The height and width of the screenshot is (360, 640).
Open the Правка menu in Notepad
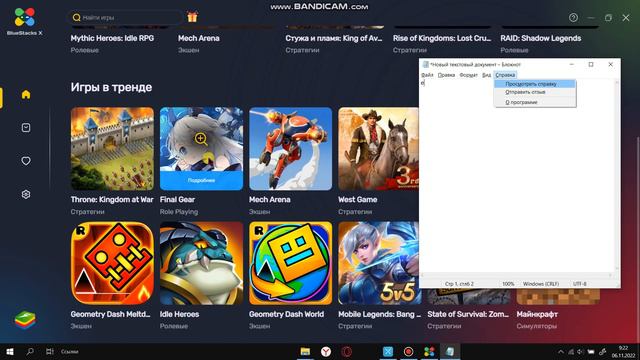(x=446, y=75)
